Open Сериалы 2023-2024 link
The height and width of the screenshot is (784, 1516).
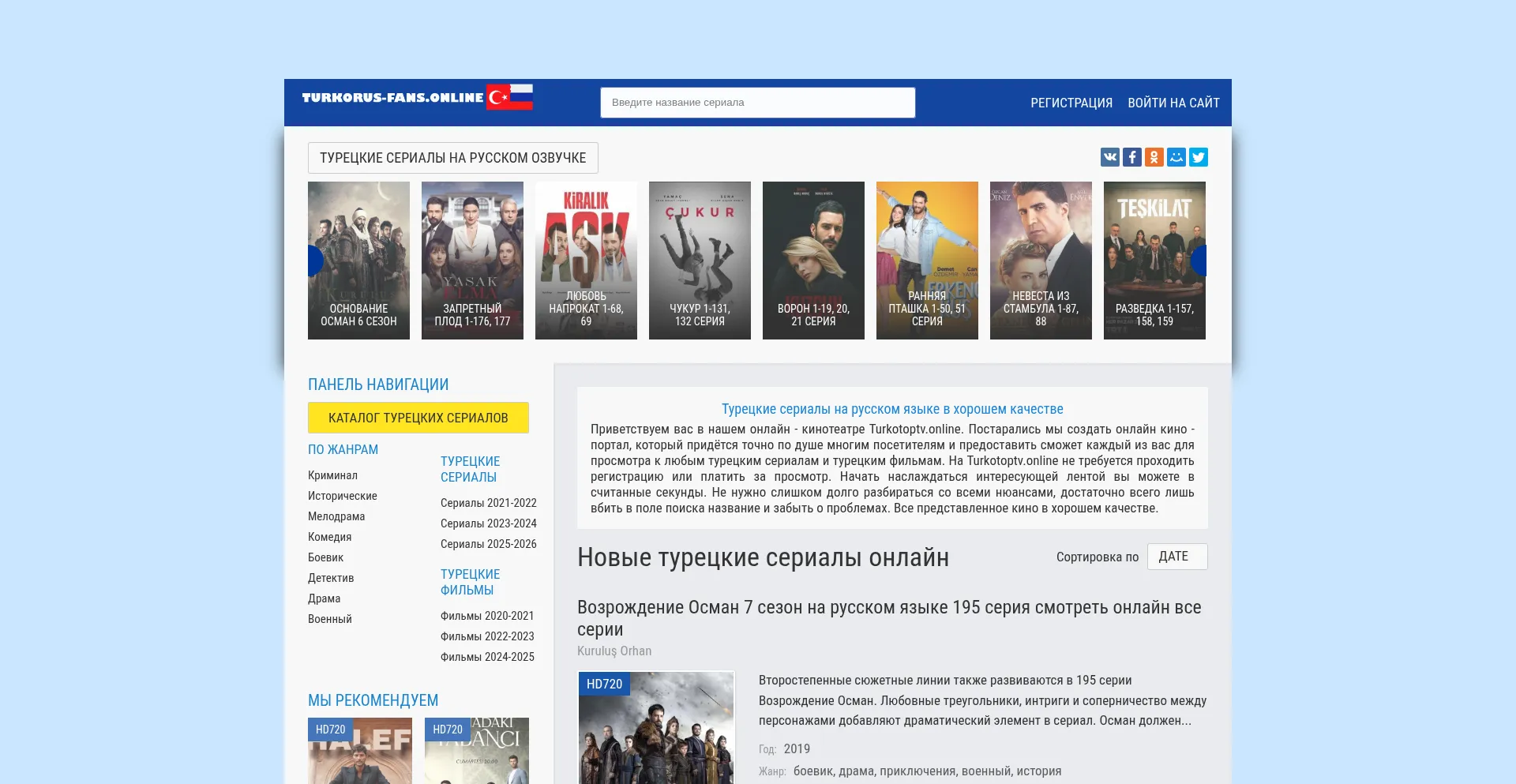pos(488,523)
